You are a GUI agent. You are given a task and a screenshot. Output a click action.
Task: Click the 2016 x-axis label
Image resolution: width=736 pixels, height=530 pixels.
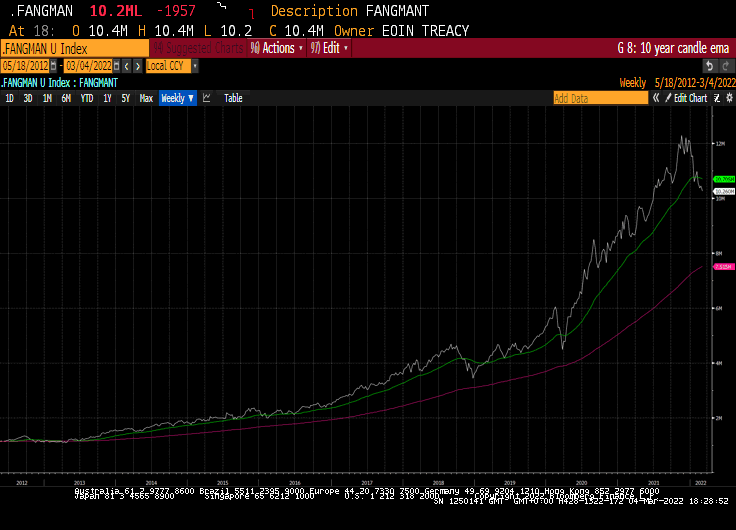pos(295,483)
